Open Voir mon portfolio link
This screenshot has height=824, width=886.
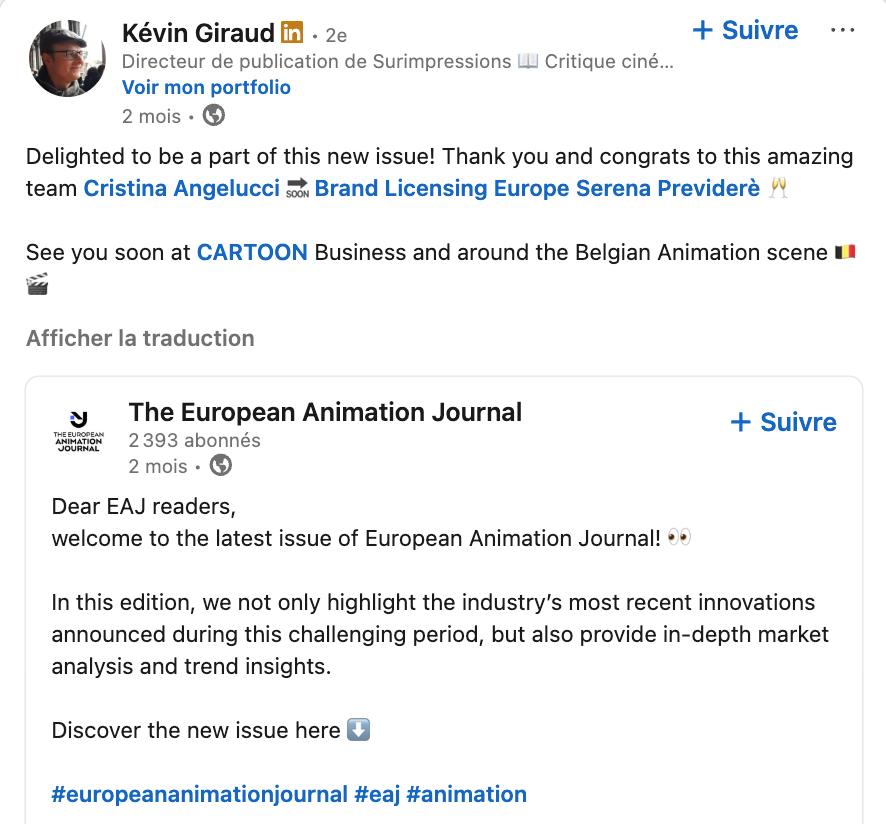point(206,87)
